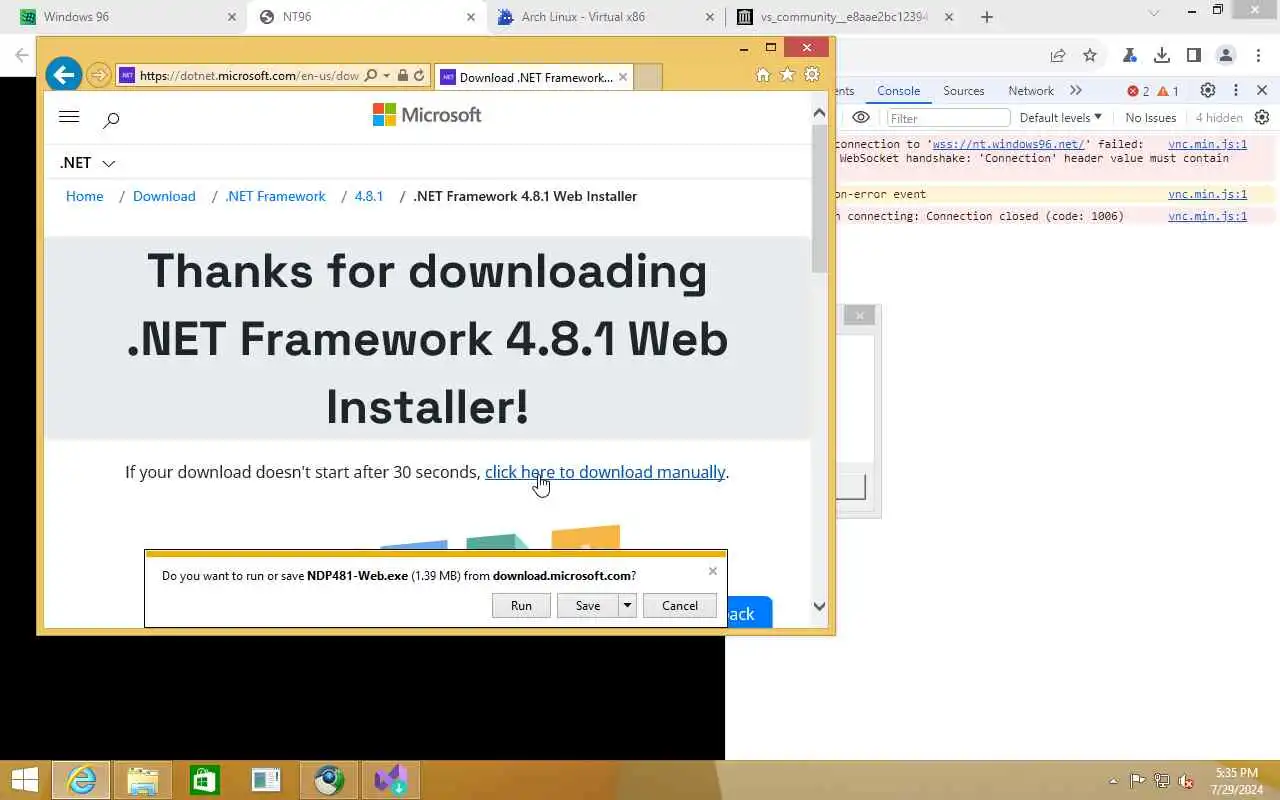Go to 4.8.1 breadcrumb link

[x=369, y=196]
